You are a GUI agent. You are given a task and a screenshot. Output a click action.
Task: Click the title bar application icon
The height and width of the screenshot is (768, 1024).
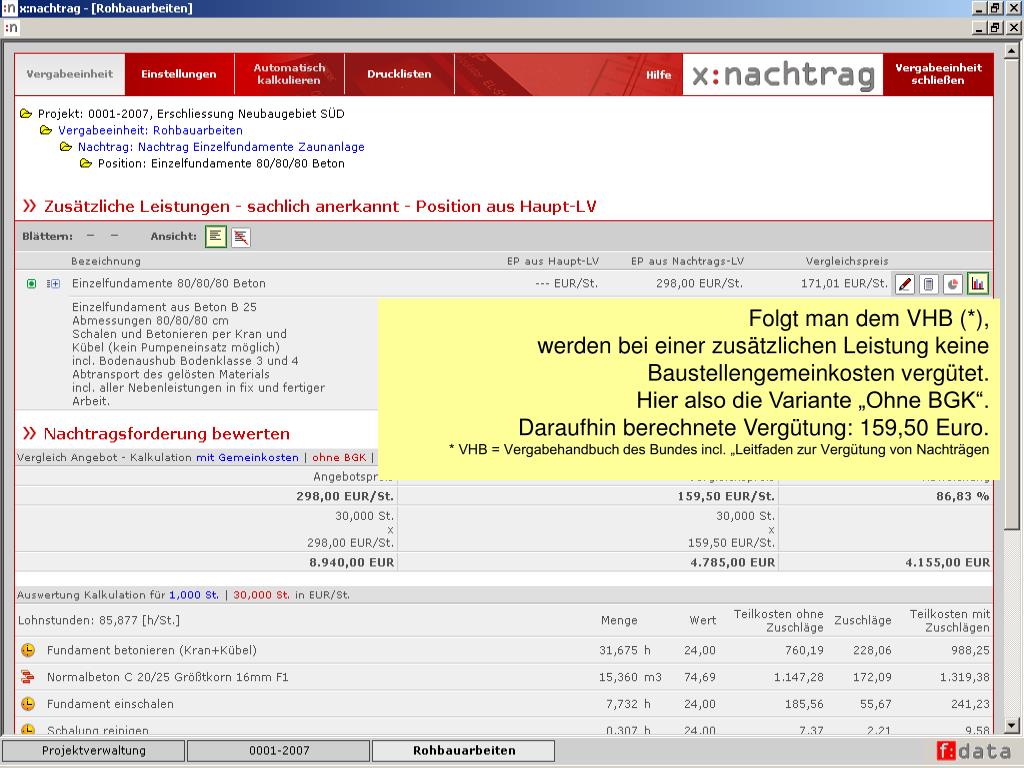[x=9, y=8]
